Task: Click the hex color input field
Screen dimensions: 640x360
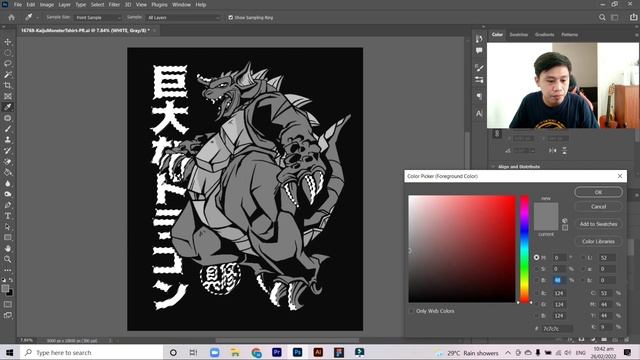Action: click(557, 328)
